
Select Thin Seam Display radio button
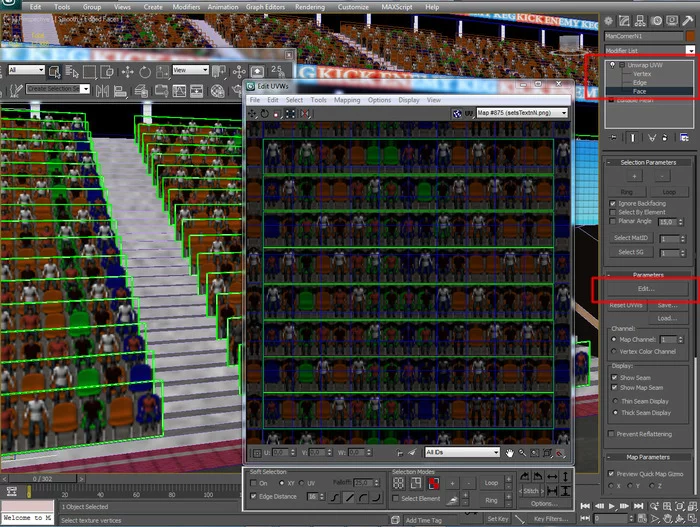pos(615,401)
